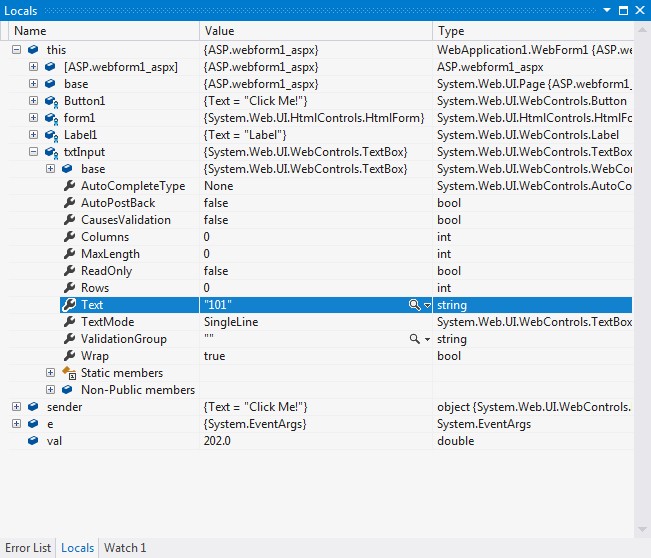Select the MaxLength property name
The image size is (651, 558).
110,254
